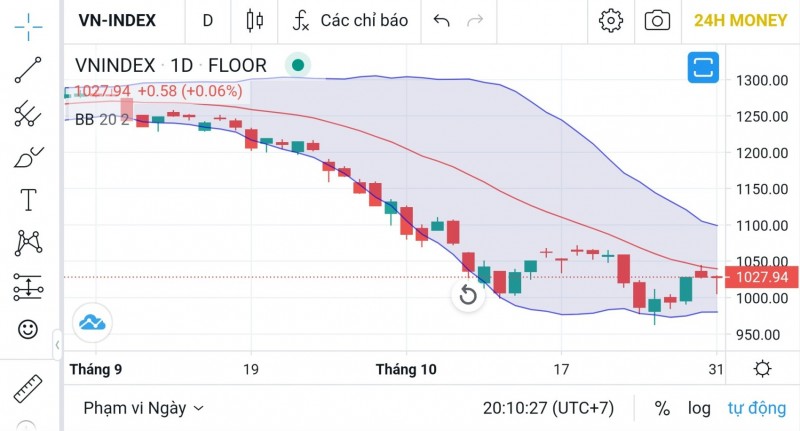This screenshot has height=431, width=800.
Task: Open "Các chỉ báo" indicators menu
Action: [350, 20]
